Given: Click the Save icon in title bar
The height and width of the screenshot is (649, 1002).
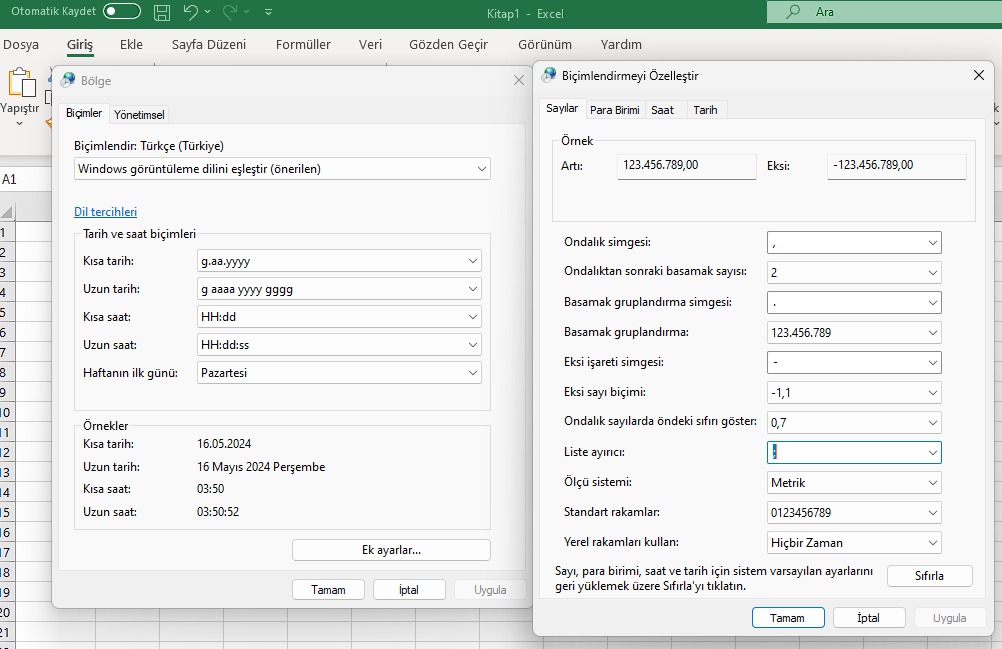Looking at the screenshot, I should pyautogui.click(x=162, y=12).
